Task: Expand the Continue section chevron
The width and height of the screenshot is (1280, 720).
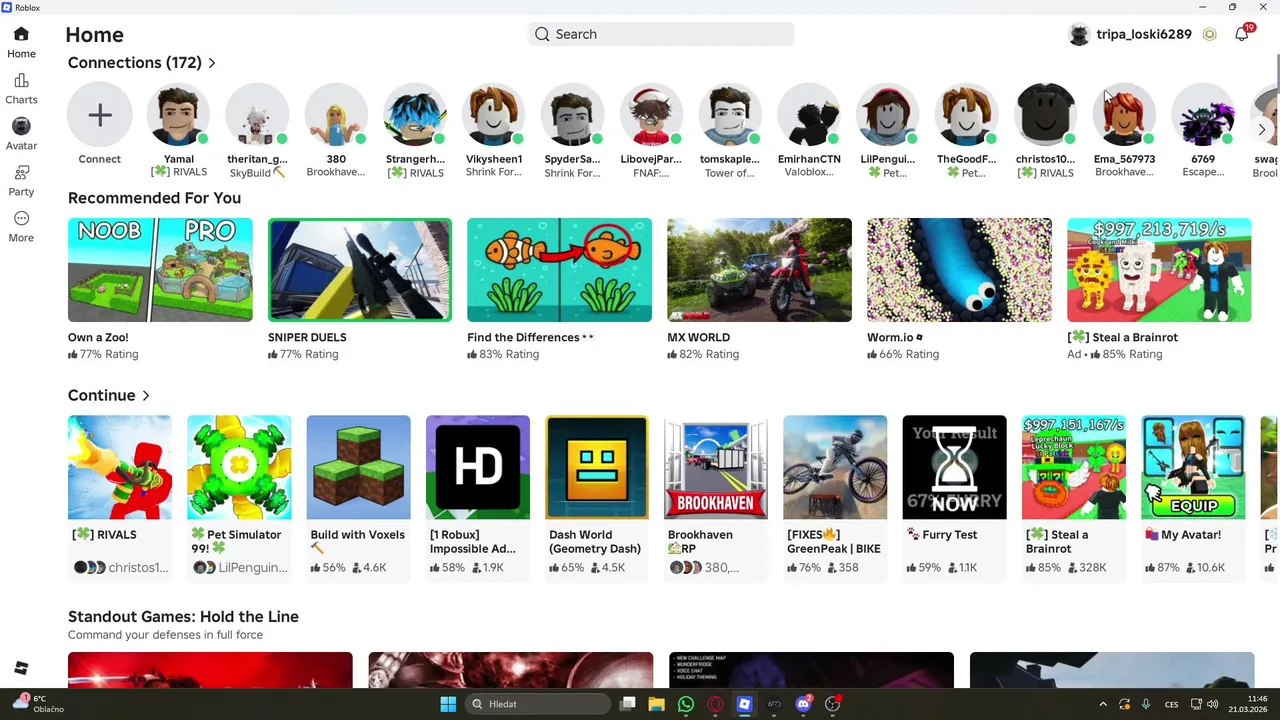Action: point(146,396)
